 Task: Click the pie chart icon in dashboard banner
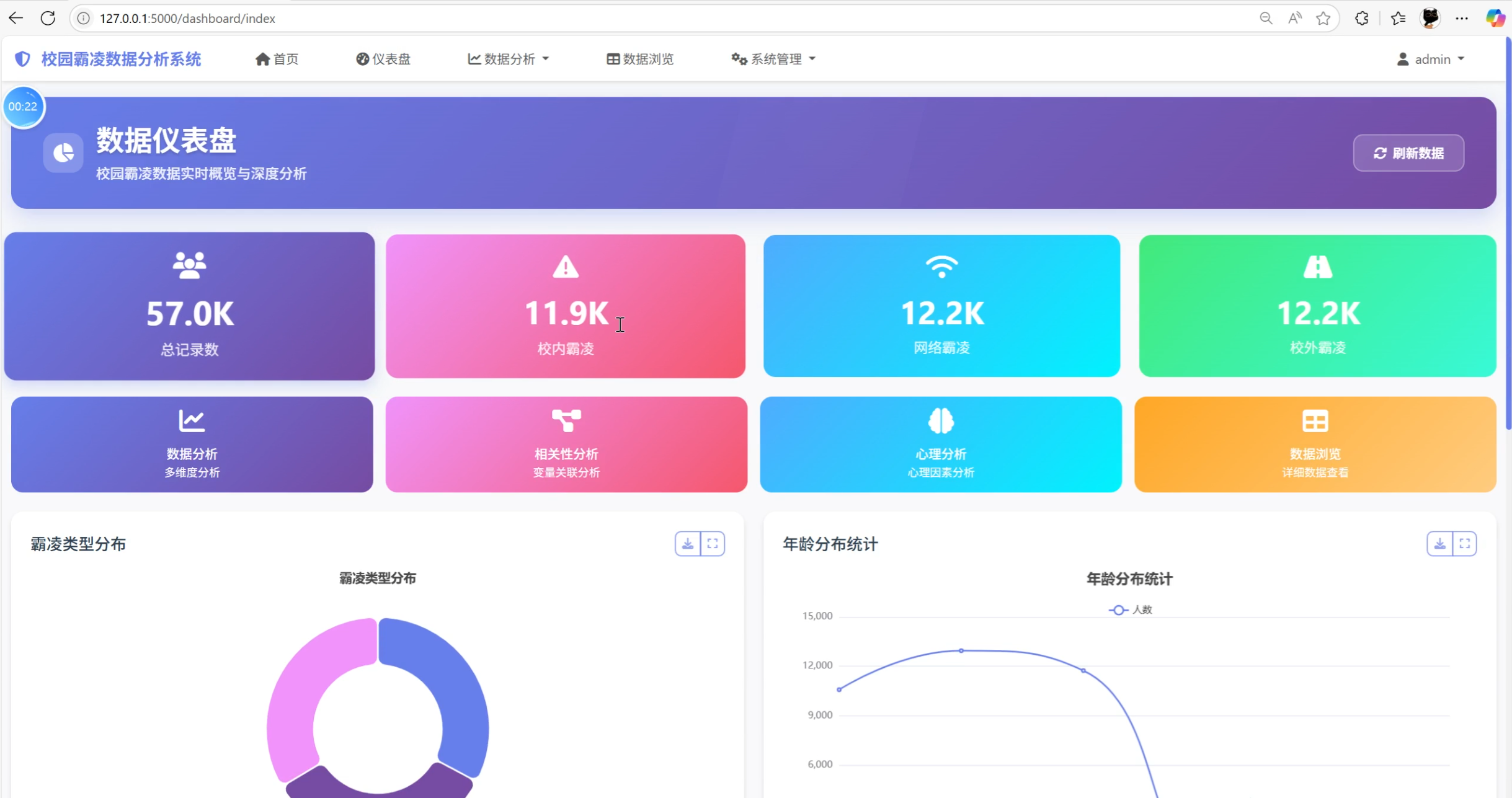pos(63,153)
